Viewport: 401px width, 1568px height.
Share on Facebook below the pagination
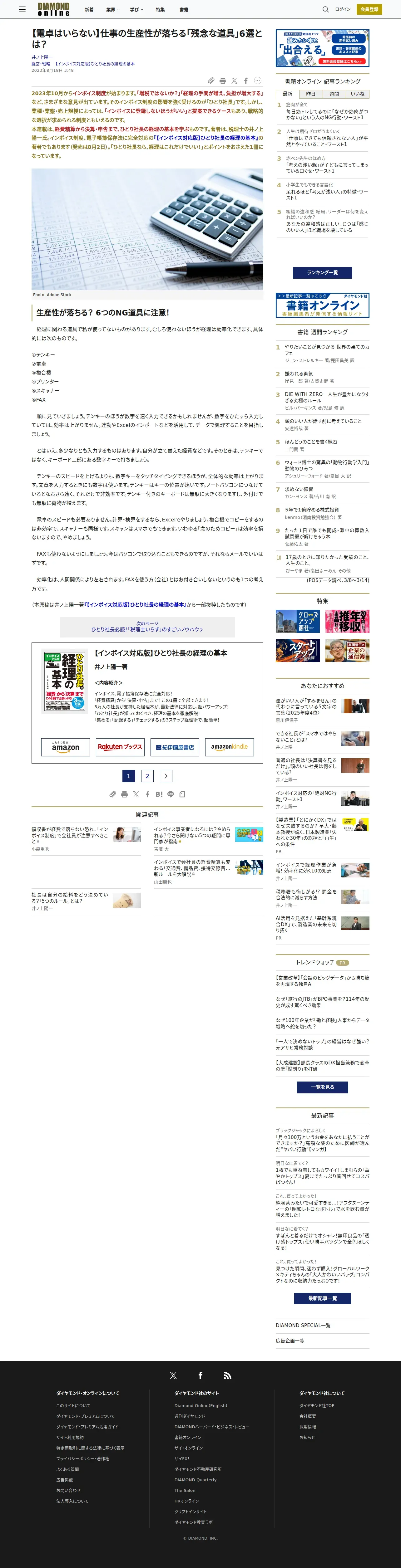point(147,794)
